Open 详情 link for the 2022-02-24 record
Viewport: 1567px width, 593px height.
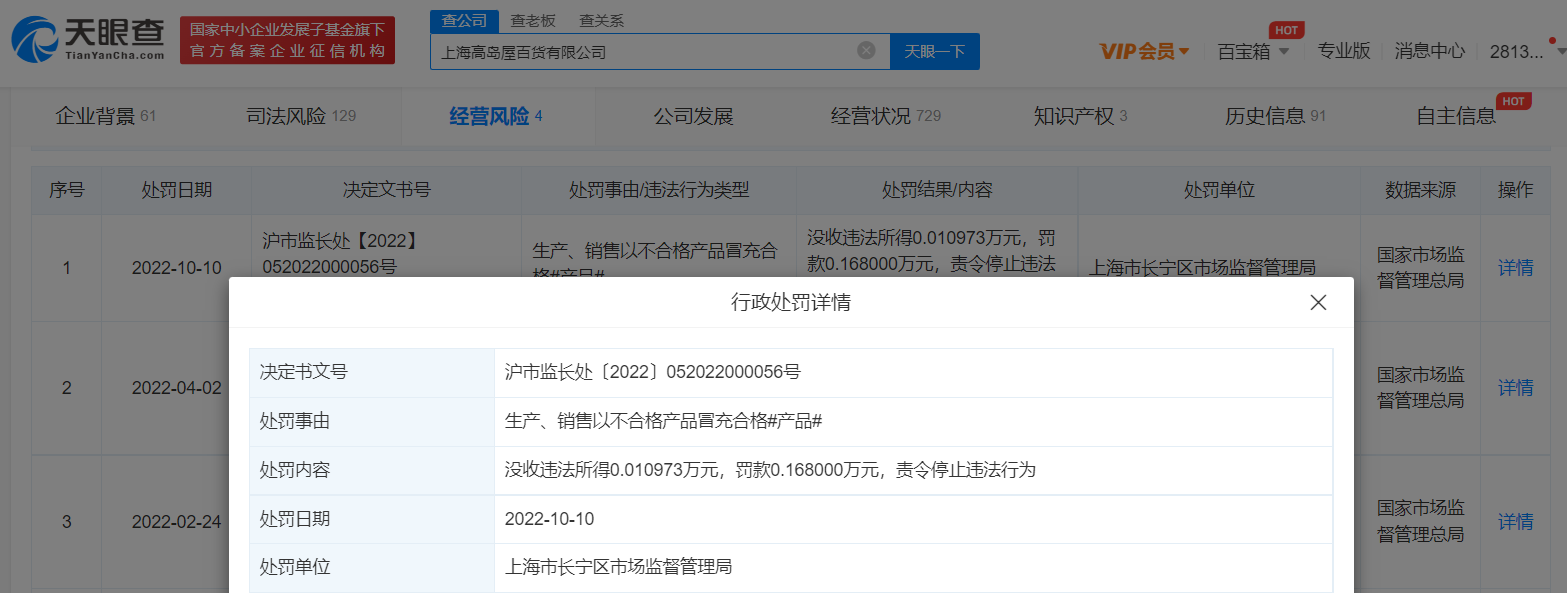[1515, 521]
